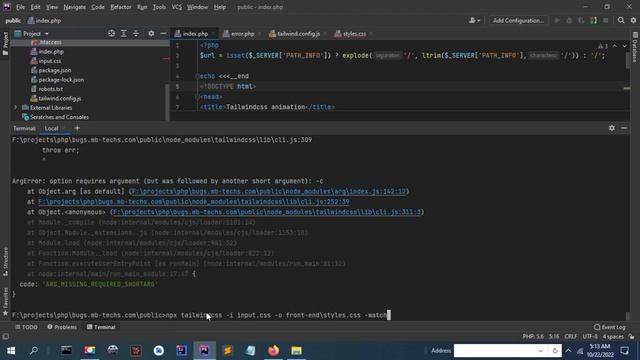Click Collapse All icon in Project panel
The width and height of the screenshot is (640, 360).
tap(136, 33)
